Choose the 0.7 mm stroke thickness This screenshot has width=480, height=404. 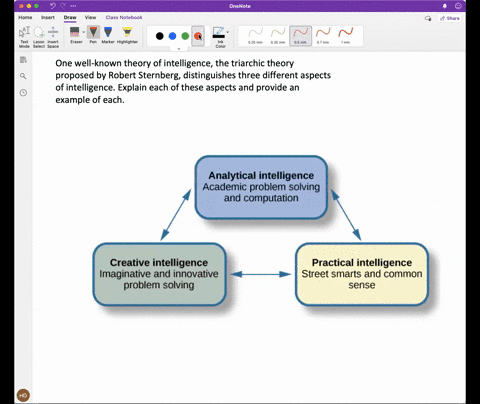pyautogui.click(x=323, y=36)
